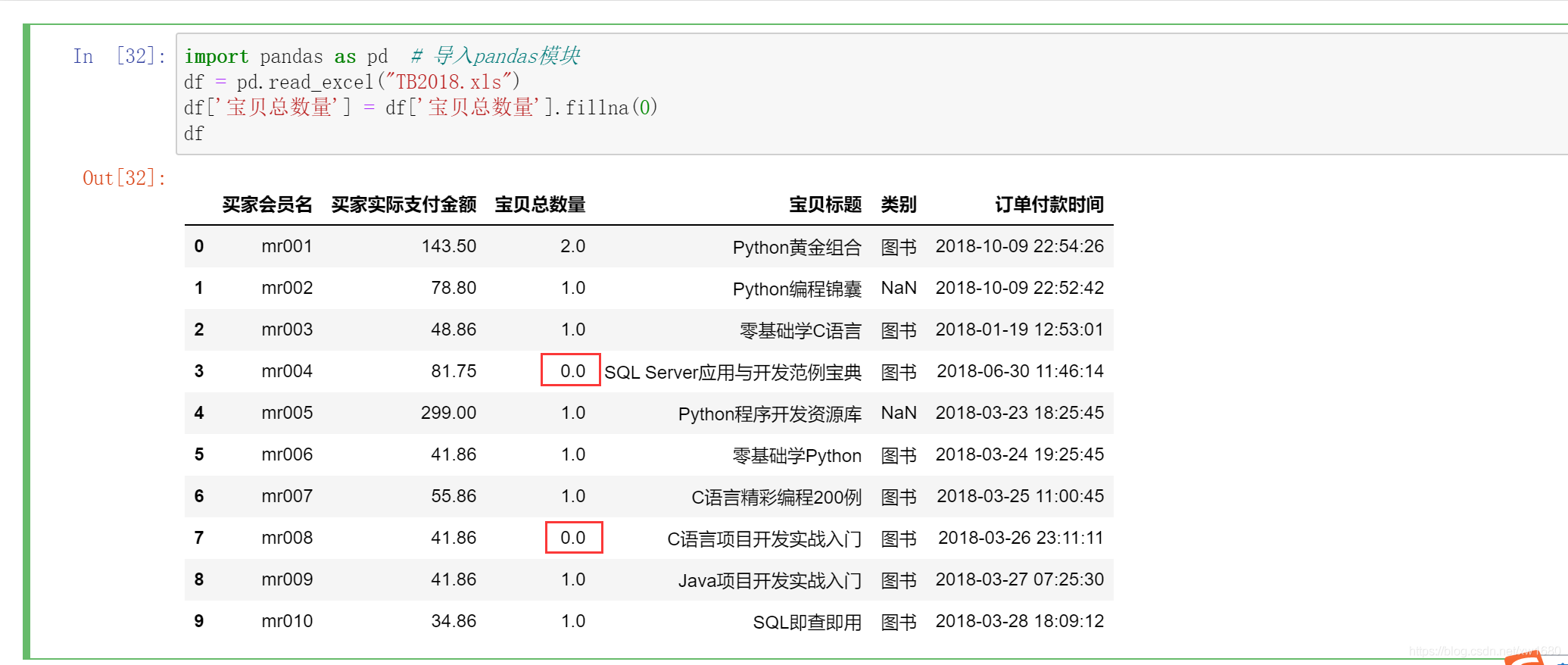Click the payment amount 81.75

click(454, 371)
